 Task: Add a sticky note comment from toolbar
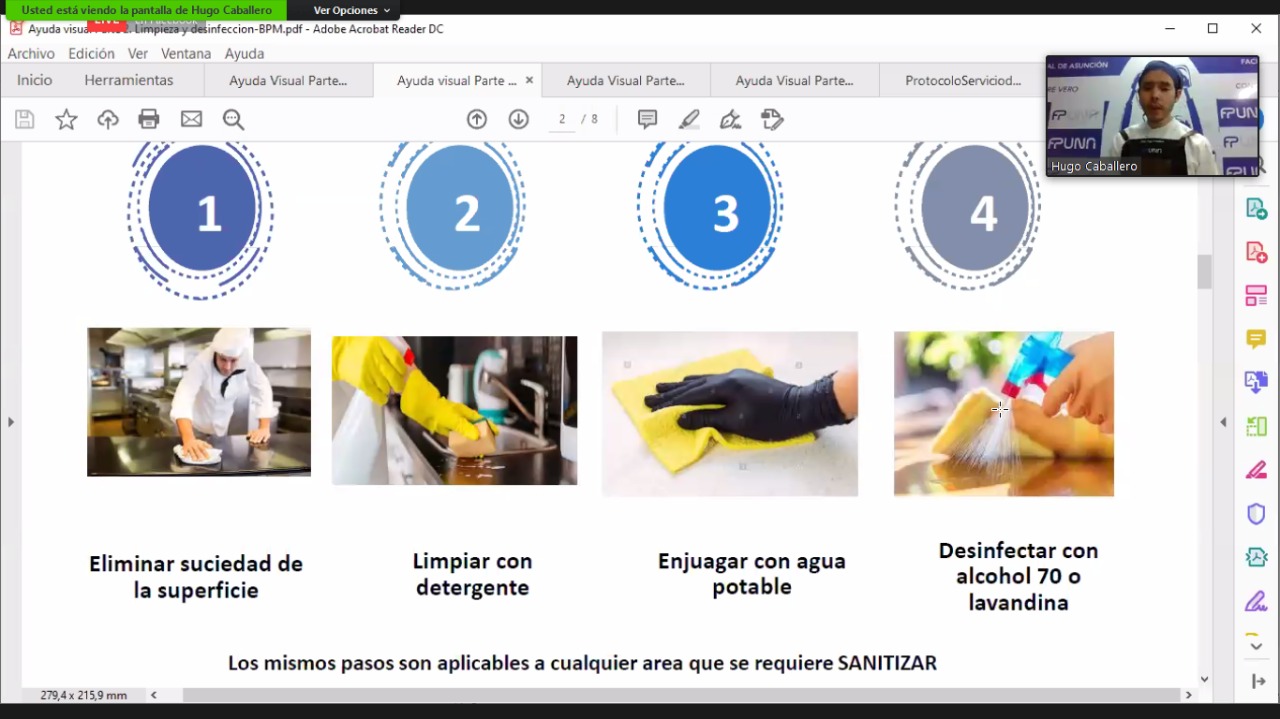647,120
